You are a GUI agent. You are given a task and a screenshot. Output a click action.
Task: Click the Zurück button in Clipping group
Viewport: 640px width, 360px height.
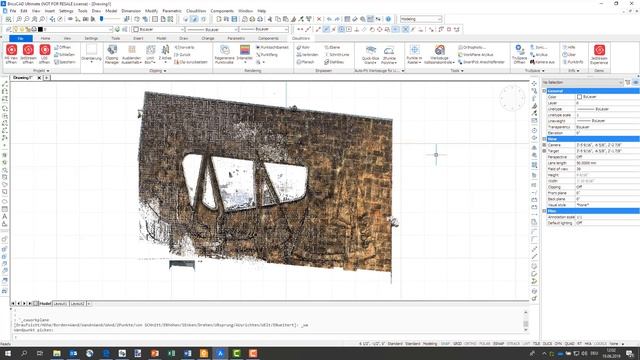(x=182, y=55)
